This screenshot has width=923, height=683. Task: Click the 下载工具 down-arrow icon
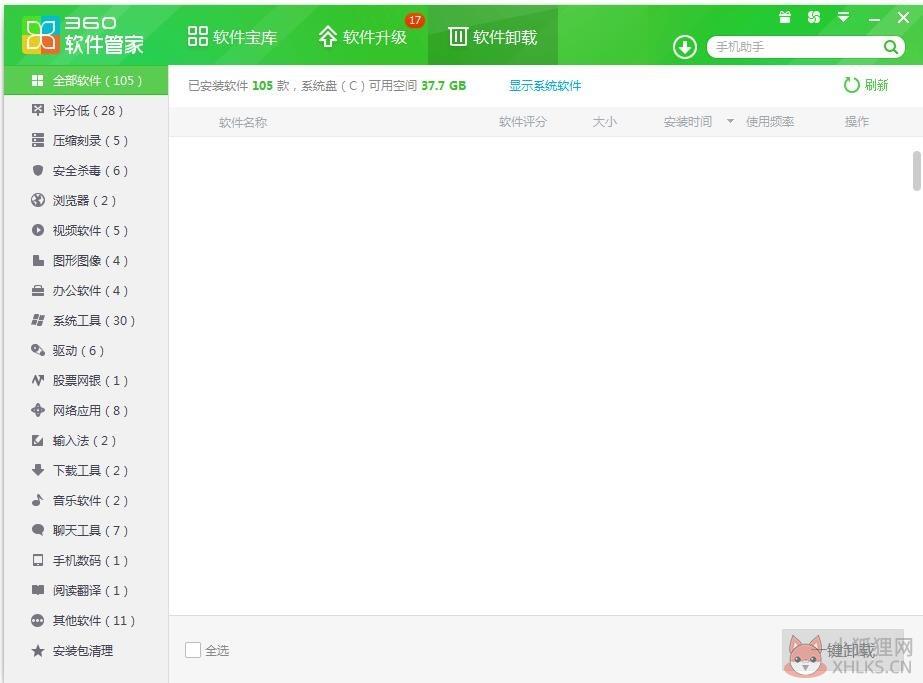point(38,470)
